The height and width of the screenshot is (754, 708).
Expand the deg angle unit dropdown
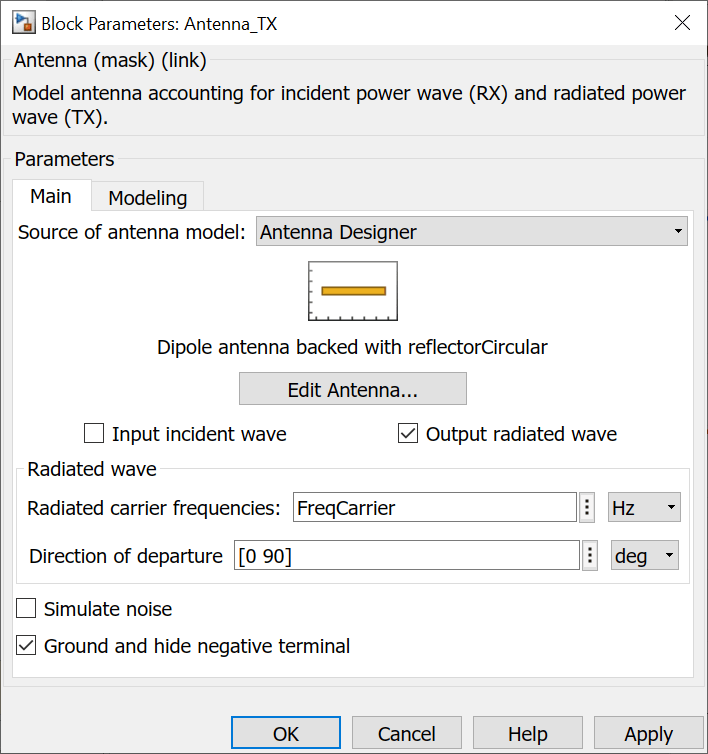[x=644, y=556]
